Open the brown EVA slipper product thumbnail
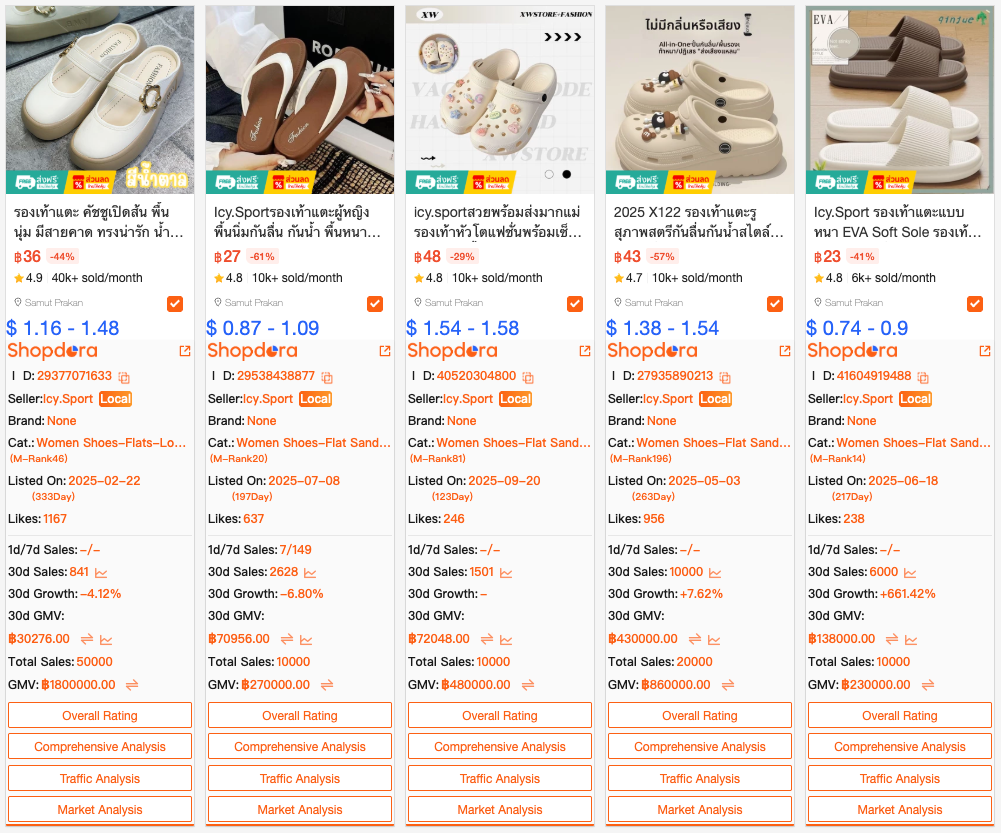This screenshot has width=1001, height=833. (899, 100)
